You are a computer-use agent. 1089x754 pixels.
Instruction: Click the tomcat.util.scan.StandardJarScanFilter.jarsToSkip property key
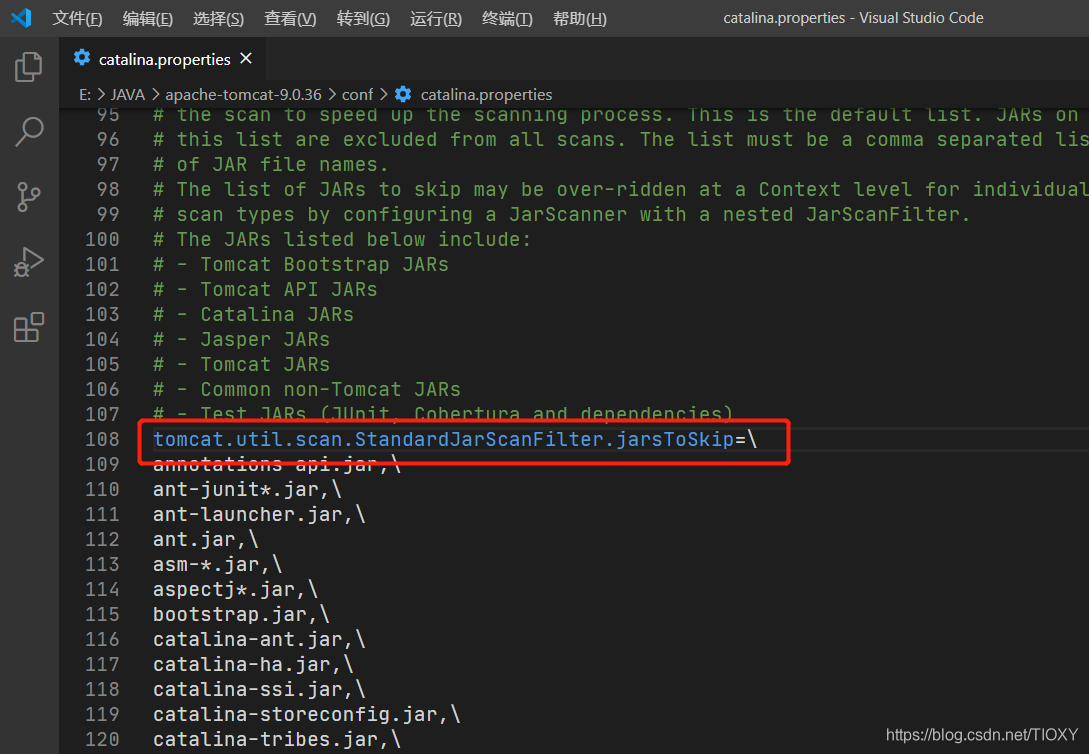click(x=443, y=439)
